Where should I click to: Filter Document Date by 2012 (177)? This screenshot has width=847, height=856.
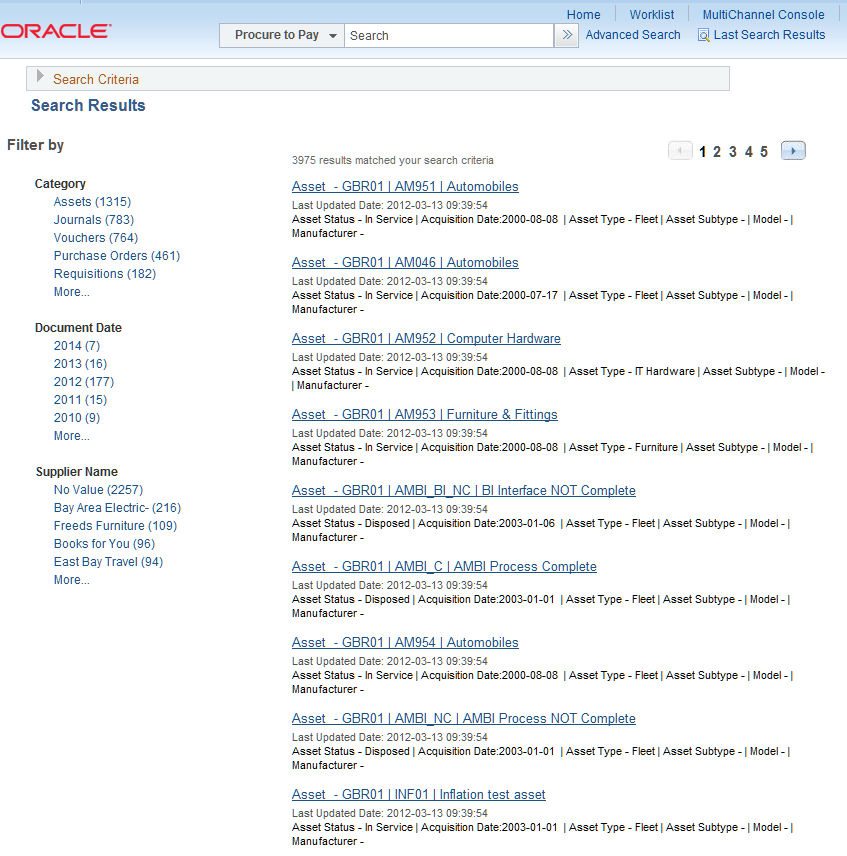83,382
